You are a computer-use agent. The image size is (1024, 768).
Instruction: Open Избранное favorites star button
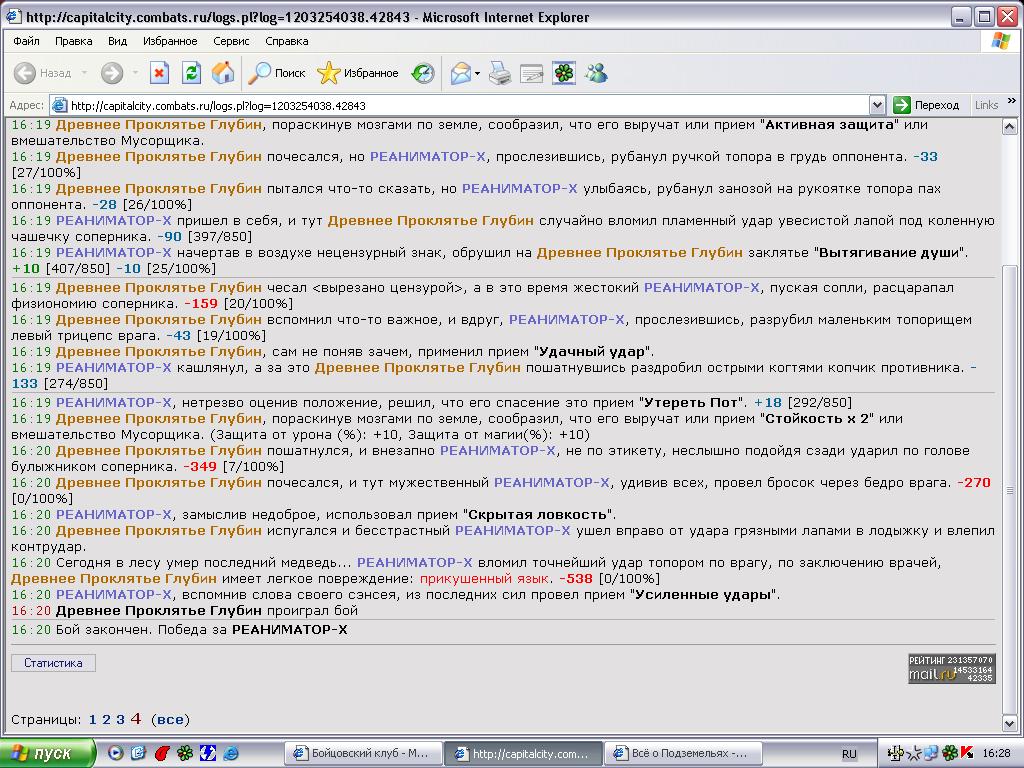(x=357, y=73)
